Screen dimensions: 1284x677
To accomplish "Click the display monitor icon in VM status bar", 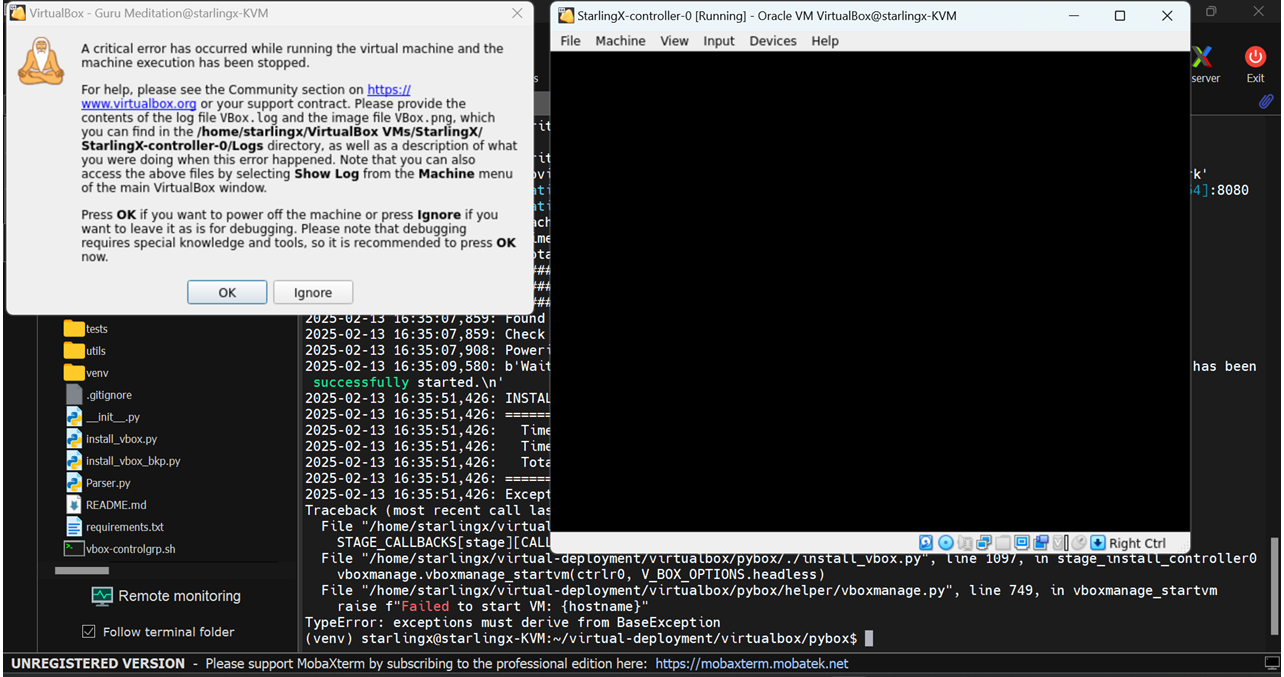I will (x=1022, y=543).
